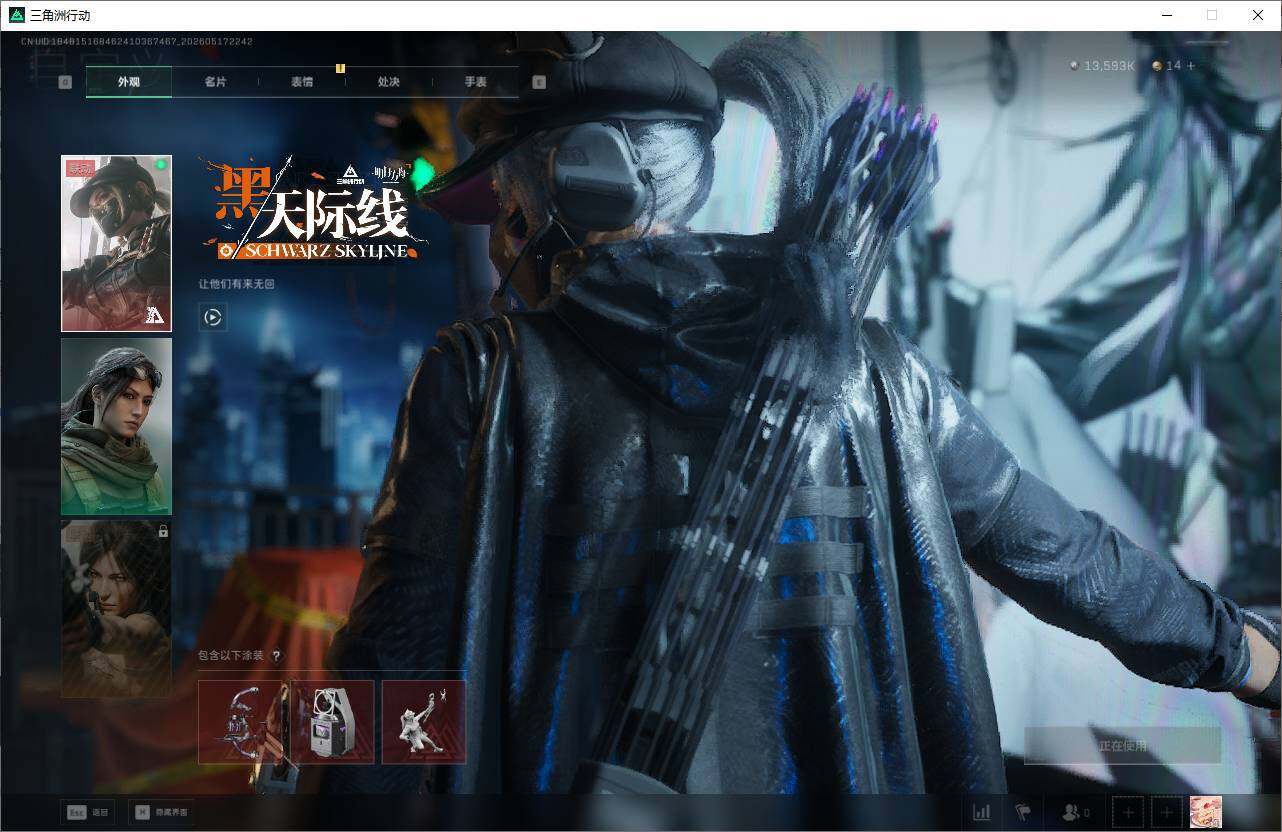Preview the included white device skin

tap(332, 722)
